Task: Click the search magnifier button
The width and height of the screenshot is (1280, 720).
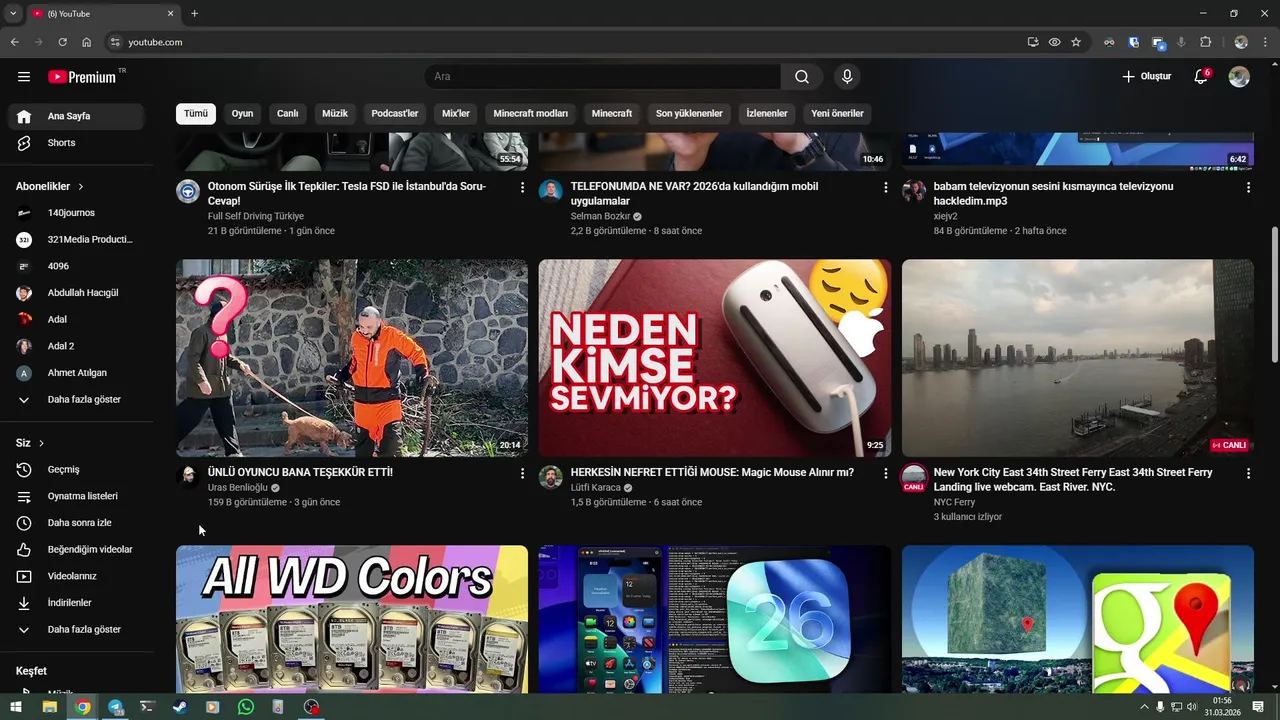Action: tap(802, 77)
